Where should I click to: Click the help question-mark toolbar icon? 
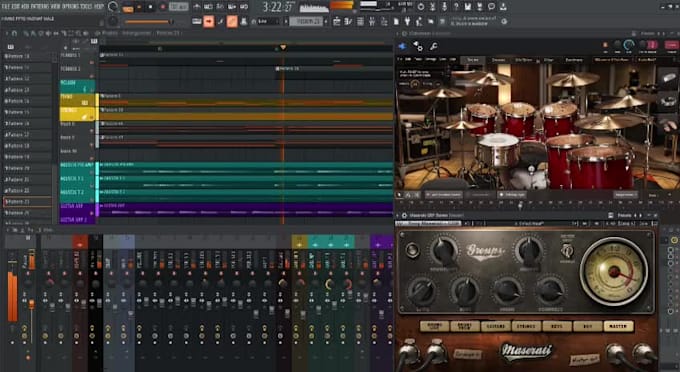point(456,7)
